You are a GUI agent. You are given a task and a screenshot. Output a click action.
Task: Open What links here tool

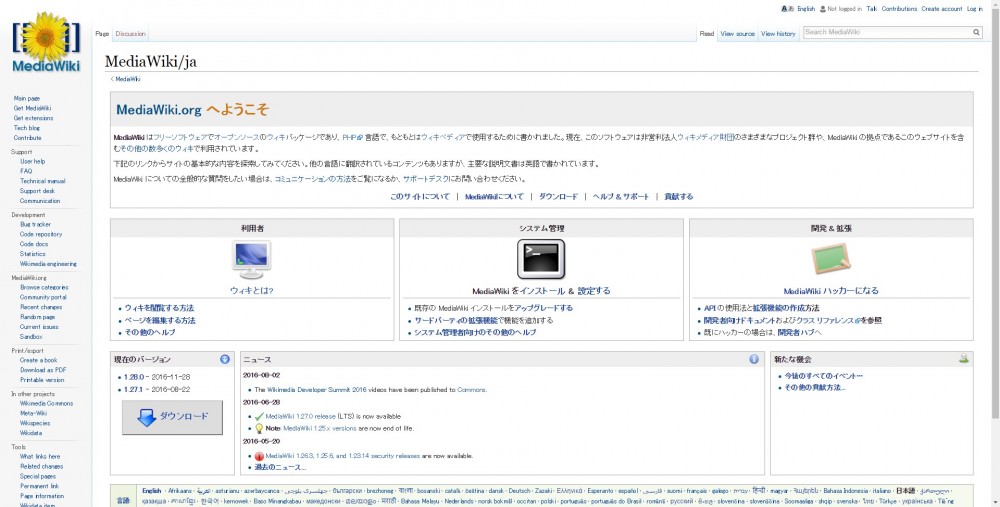40,457
